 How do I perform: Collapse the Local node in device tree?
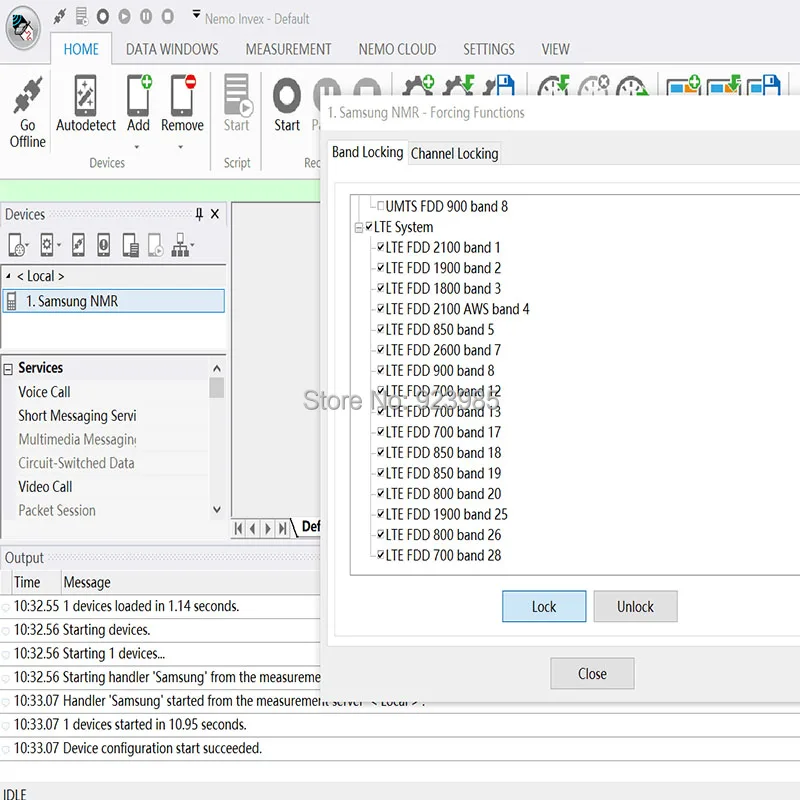[8, 276]
